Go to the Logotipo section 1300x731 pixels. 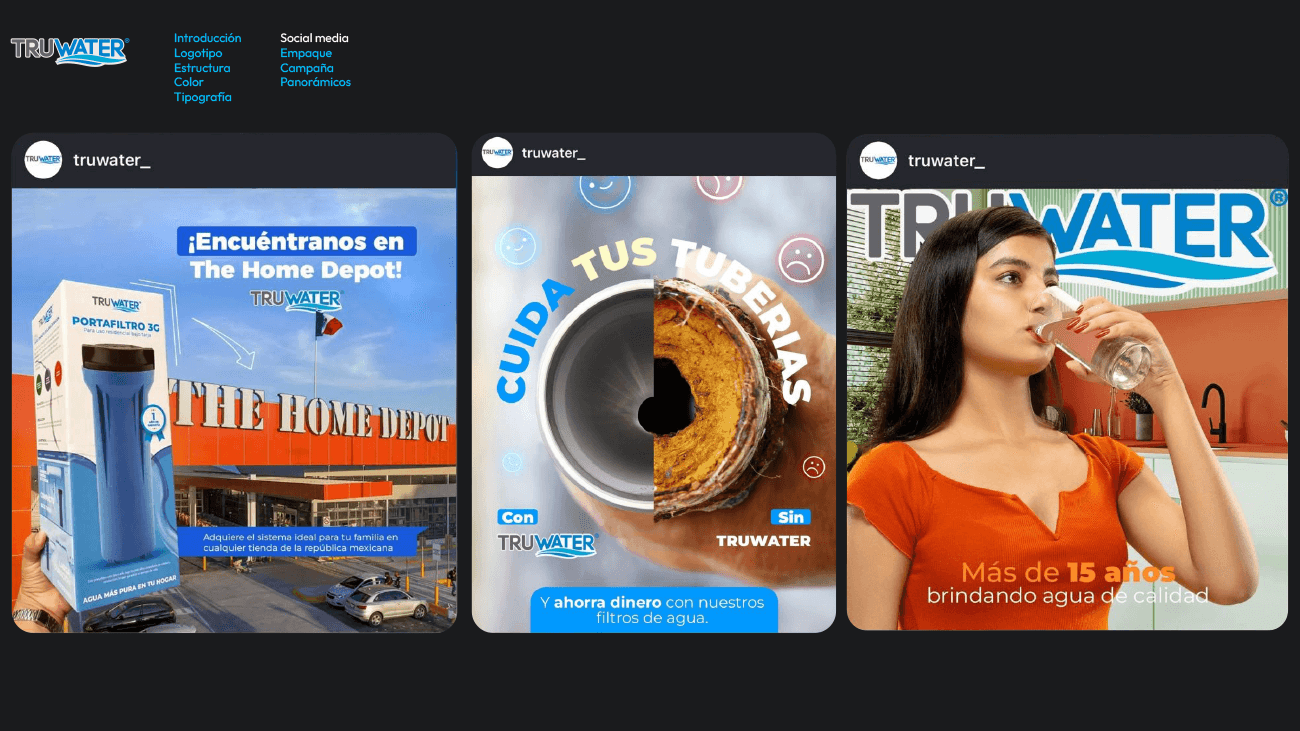tap(198, 53)
